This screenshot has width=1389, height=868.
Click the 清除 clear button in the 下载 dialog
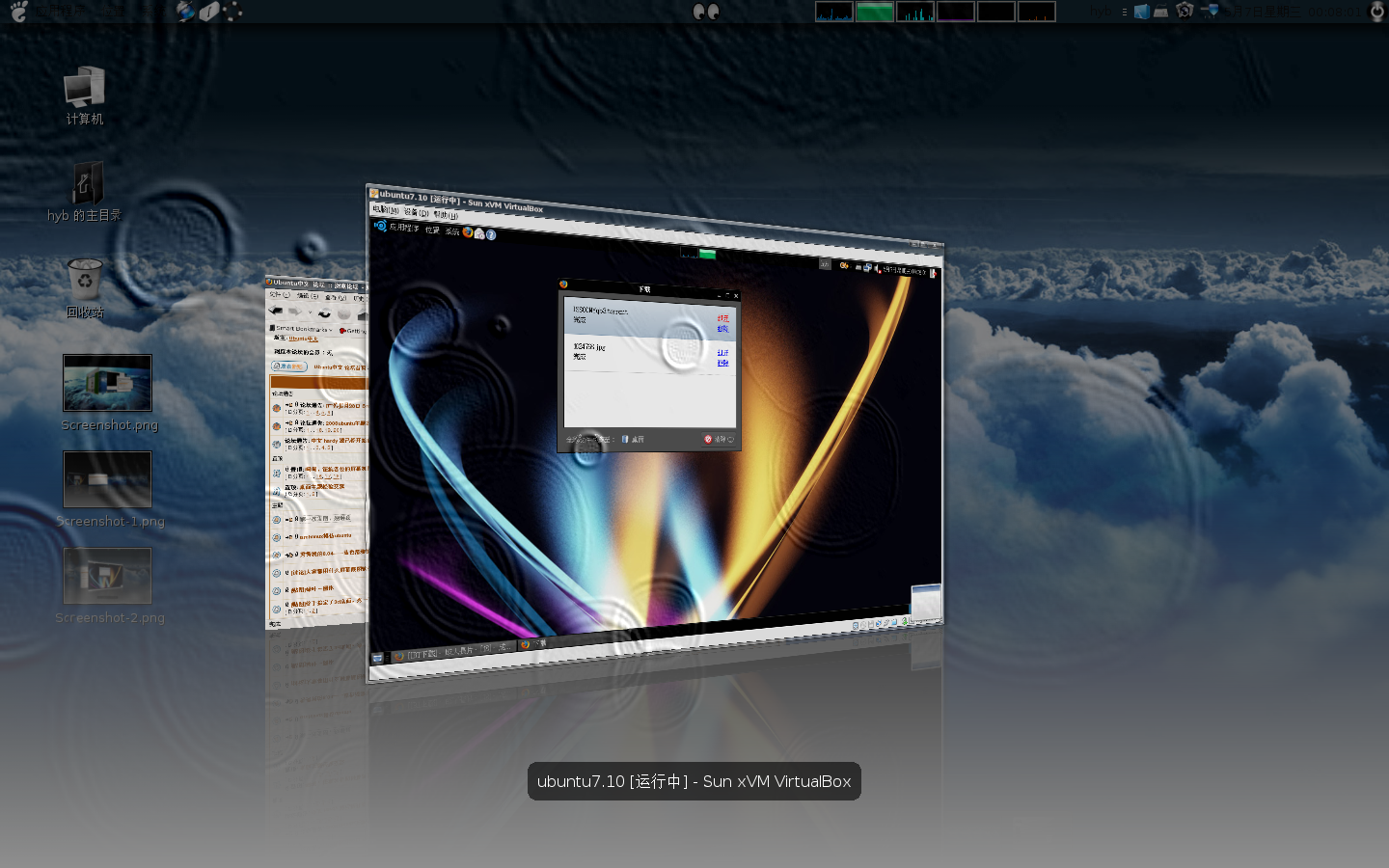[719, 439]
